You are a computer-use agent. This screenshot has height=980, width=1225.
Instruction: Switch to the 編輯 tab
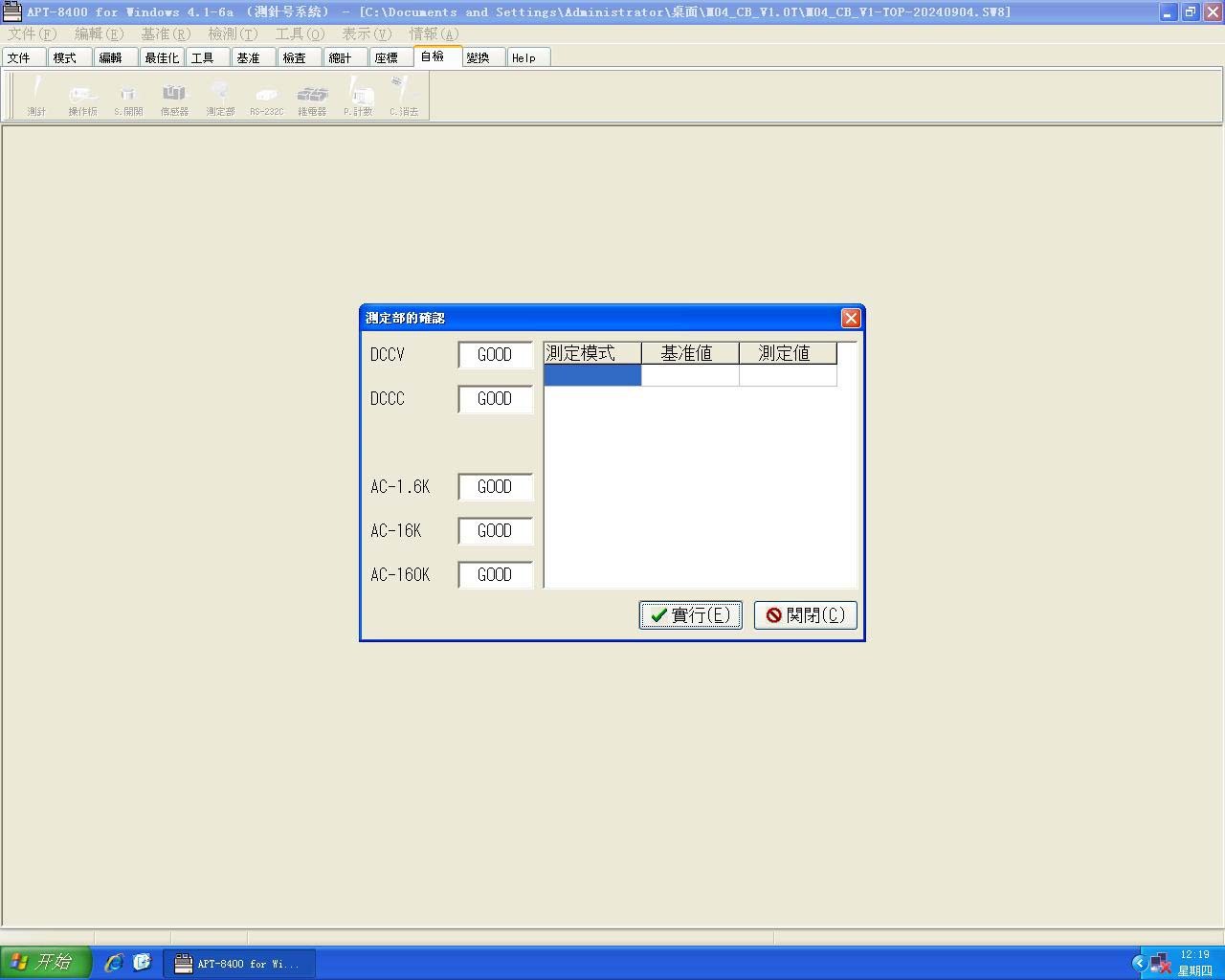click(116, 57)
